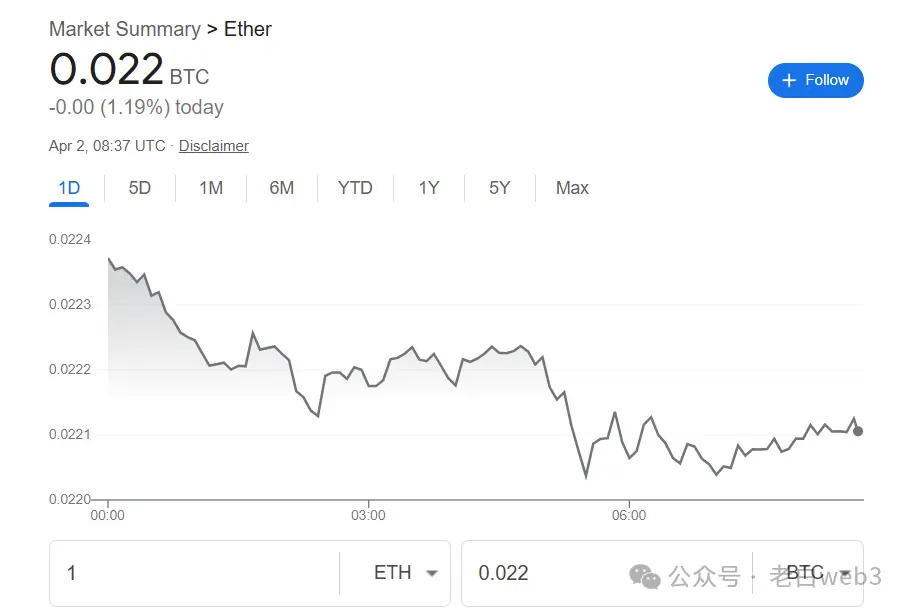
Task: Select the Max time range
Action: click(571, 188)
